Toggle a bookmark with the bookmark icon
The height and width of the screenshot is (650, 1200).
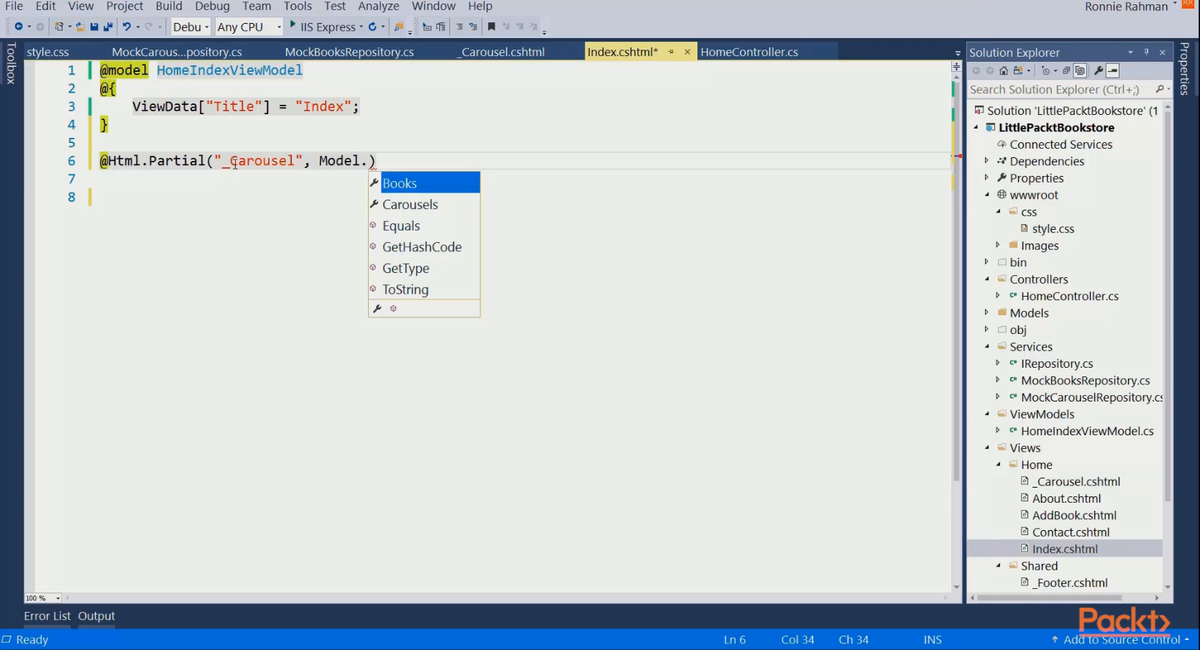point(491,27)
